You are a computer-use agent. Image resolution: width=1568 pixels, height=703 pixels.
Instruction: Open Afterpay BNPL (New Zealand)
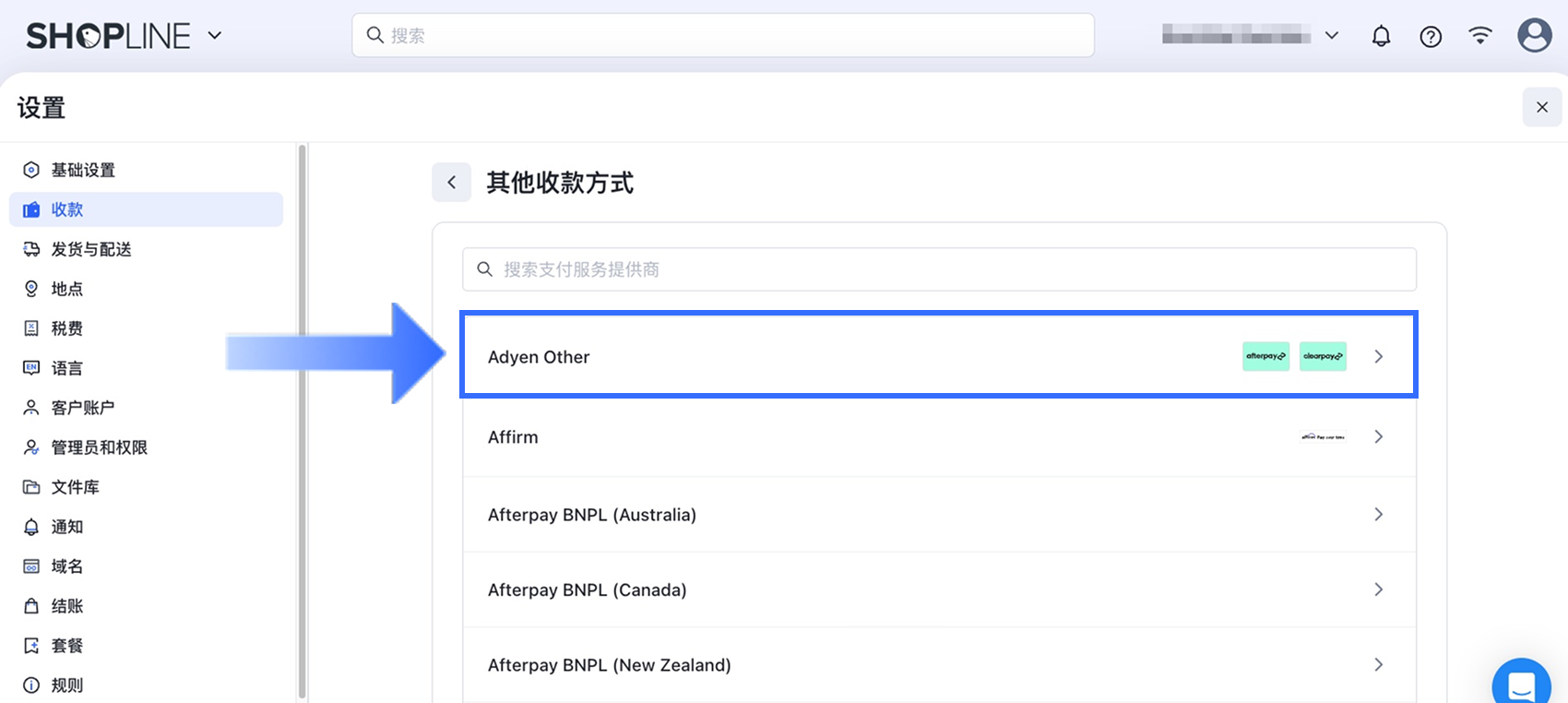[x=939, y=665]
